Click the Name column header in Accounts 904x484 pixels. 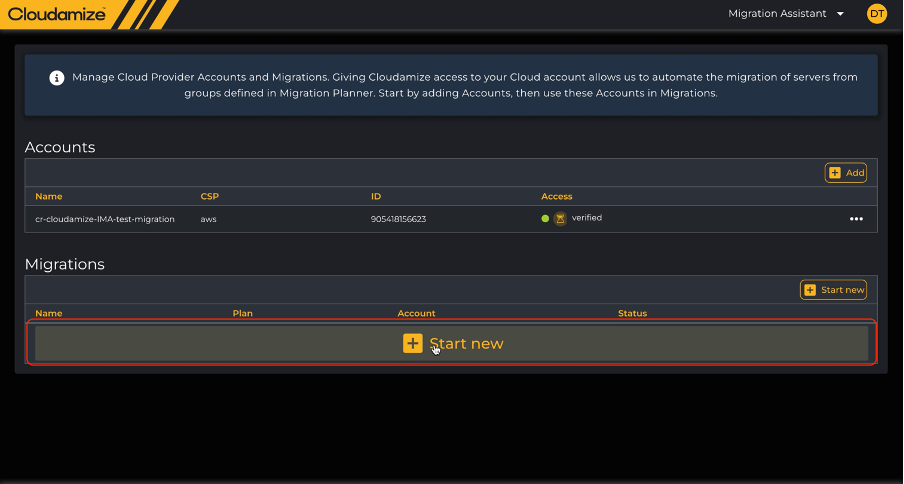[x=48, y=196]
